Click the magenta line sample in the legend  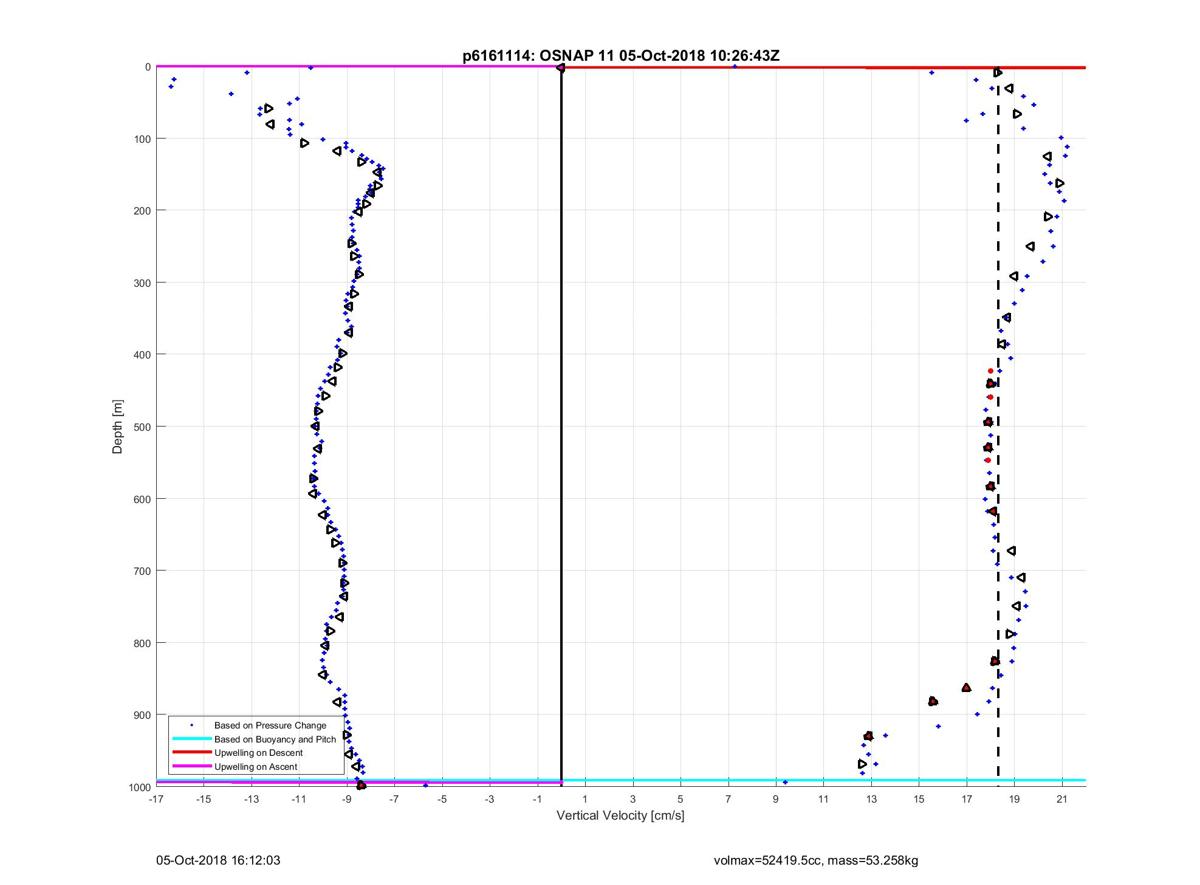coord(191,767)
